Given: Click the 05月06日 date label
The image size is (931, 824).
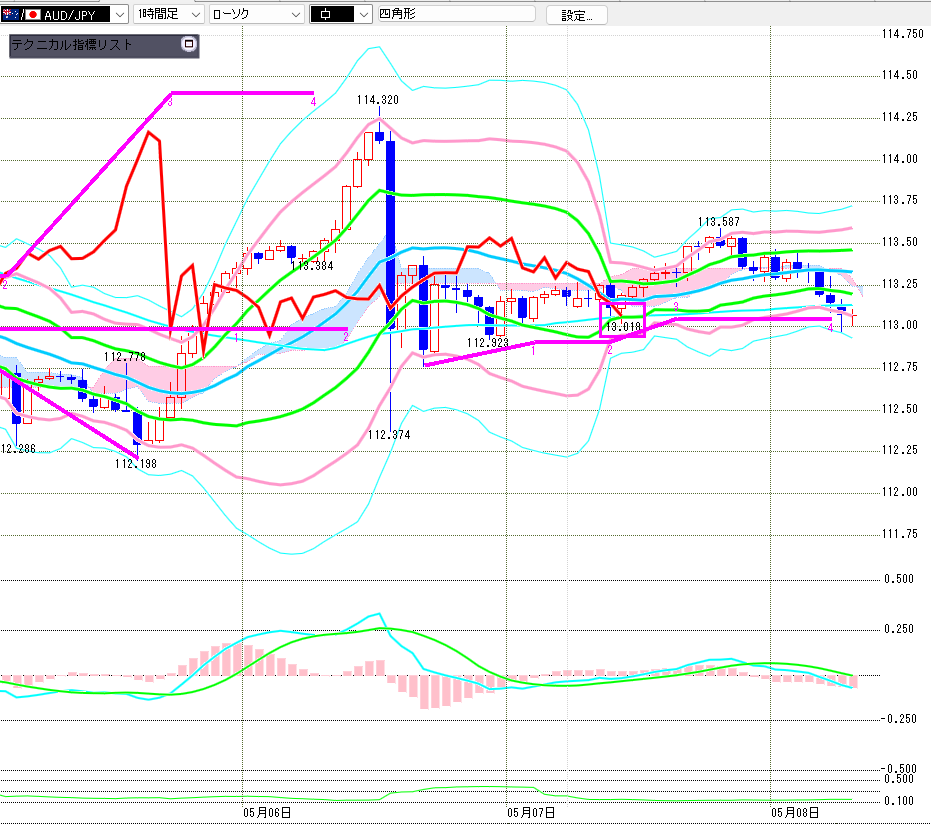Looking at the screenshot, I should point(267,813).
